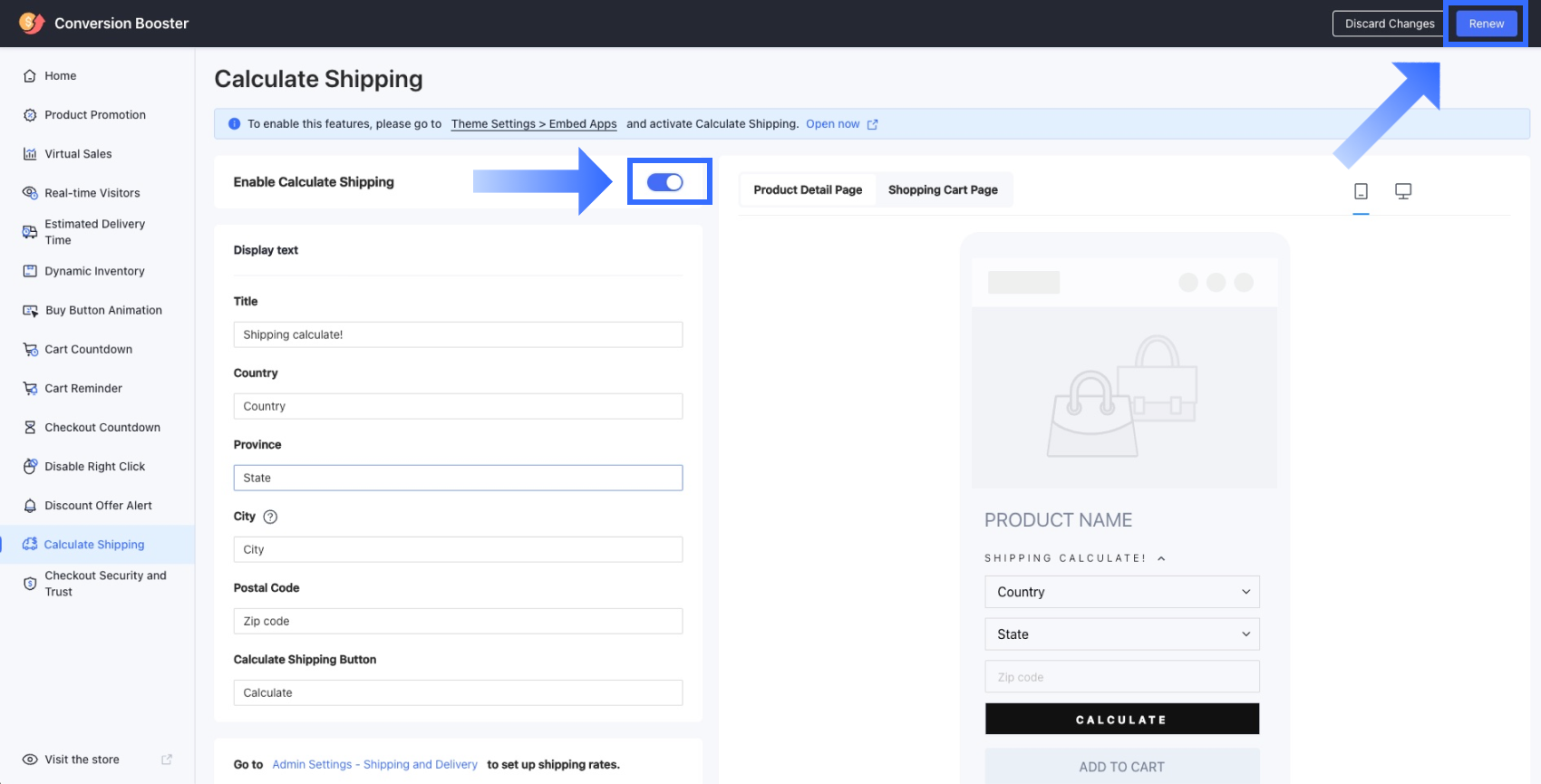Screen dimensions: 1541x784
Task: Open Virtual Sales from the sidebar icon
Action: point(30,154)
